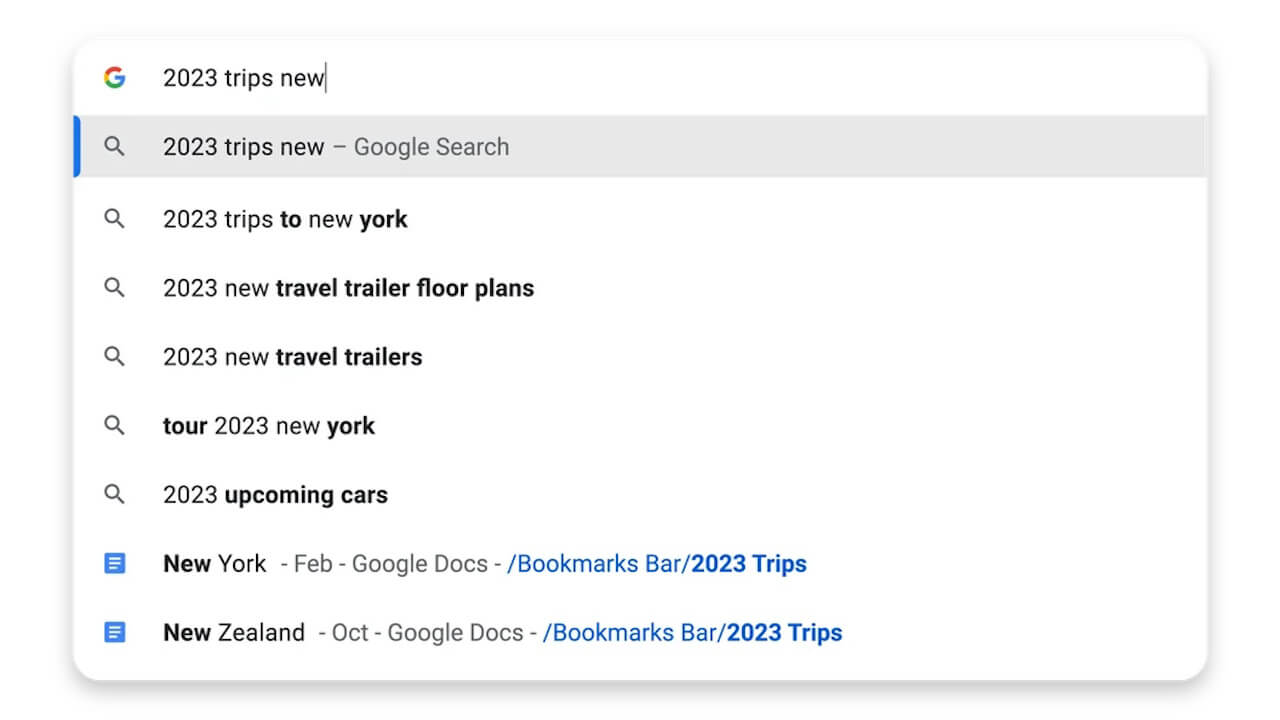Choose the 'tour 2023 new york' suggestion
1280x720 pixels.
click(x=269, y=426)
